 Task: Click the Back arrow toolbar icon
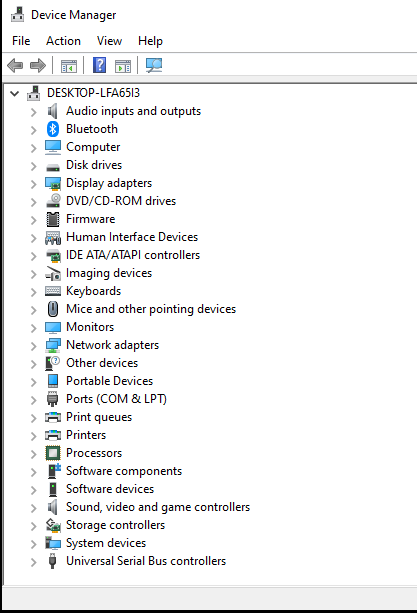(15, 65)
